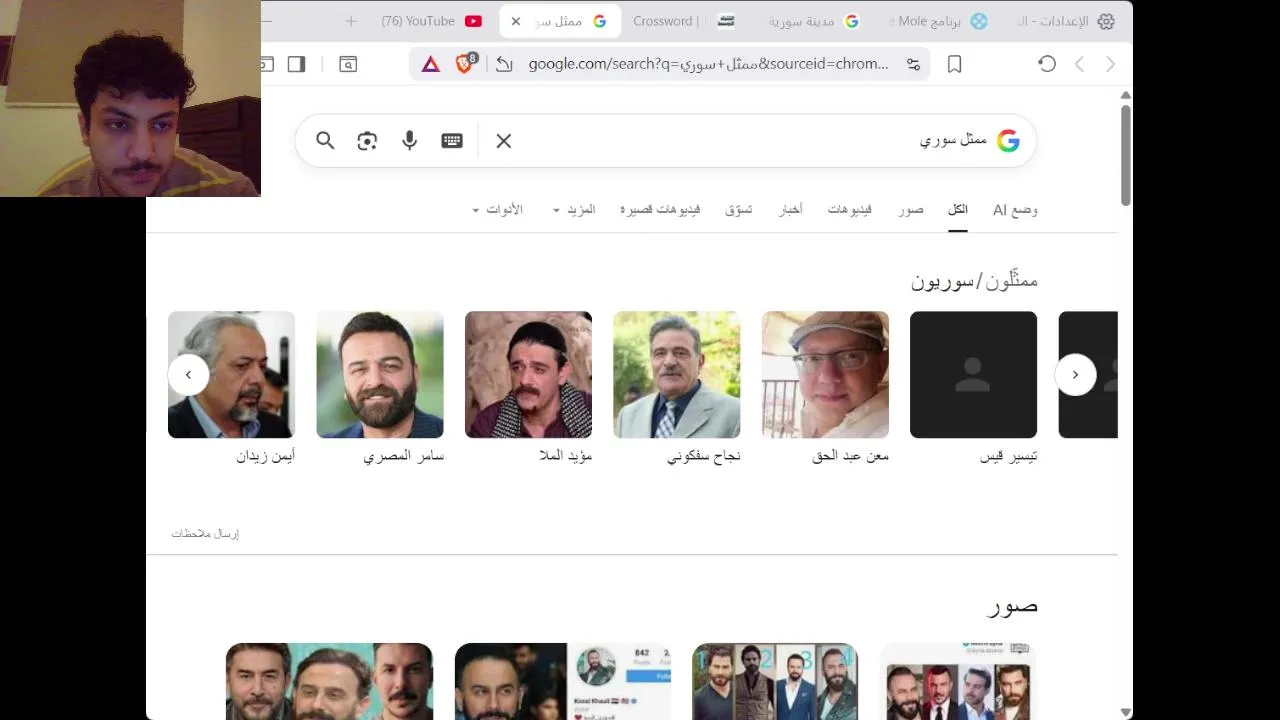Select the سامر المصري actor thumbnail
This screenshot has height=720, width=1280.
pyautogui.click(x=380, y=375)
